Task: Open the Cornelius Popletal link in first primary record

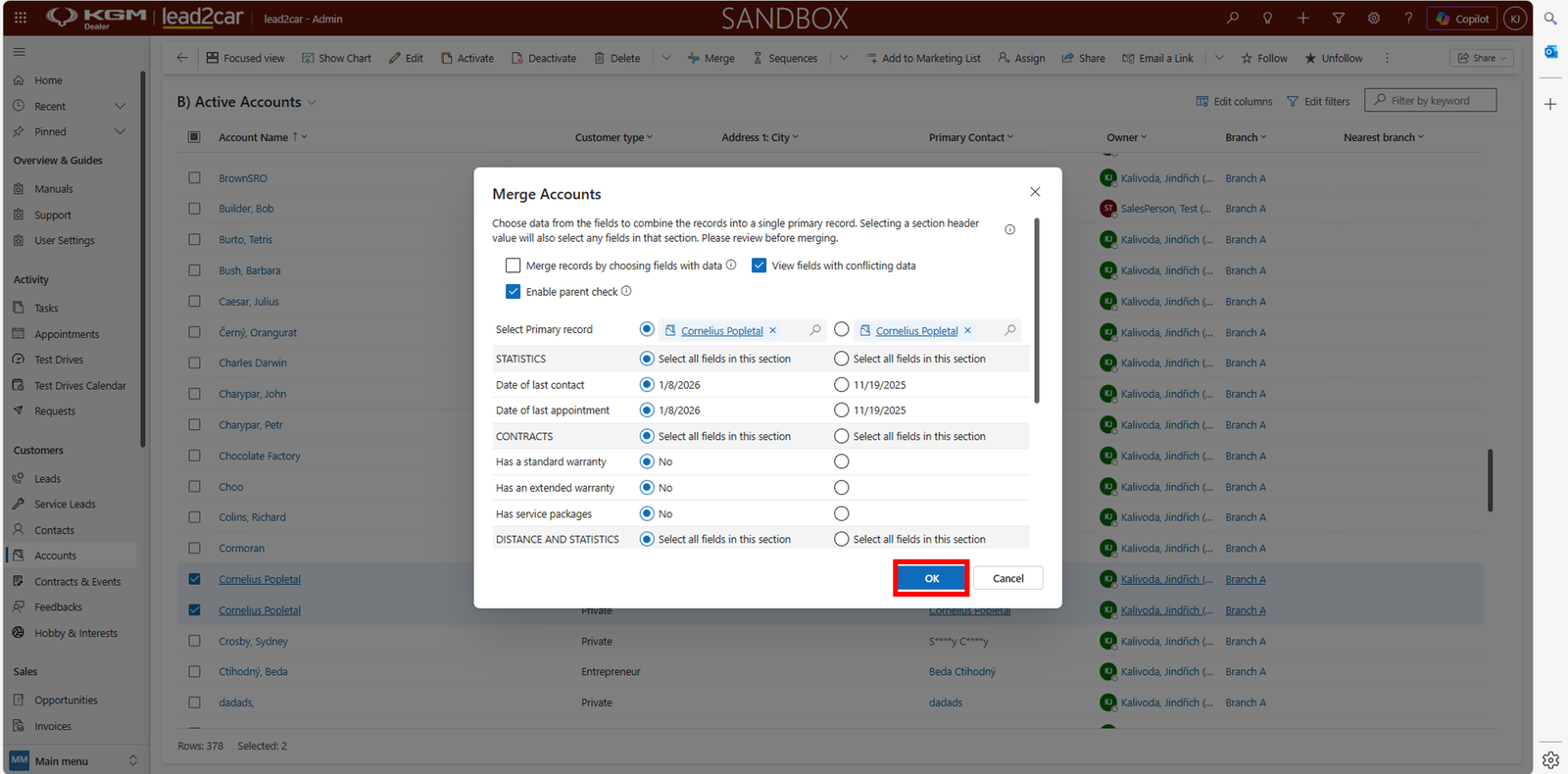Action: point(722,331)
